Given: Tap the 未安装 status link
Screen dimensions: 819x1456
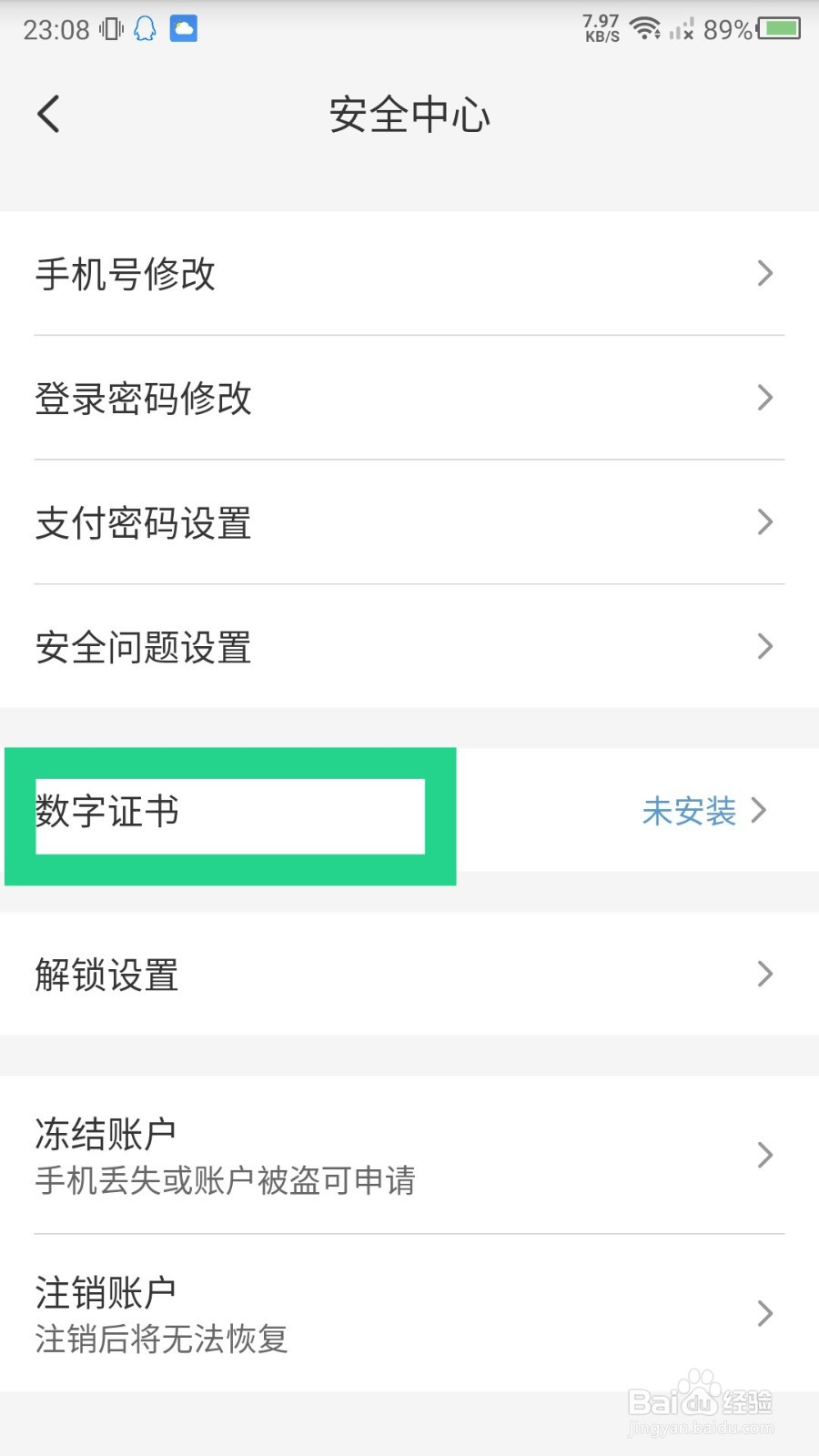Looking at the screenshot, I should (689, 811).
